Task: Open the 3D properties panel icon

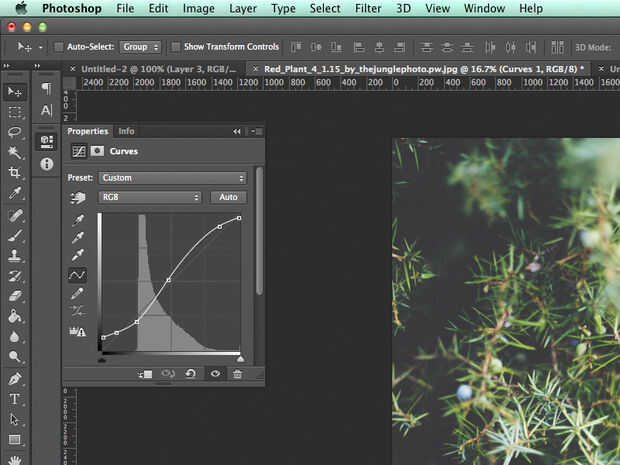Action: [46, 142]
